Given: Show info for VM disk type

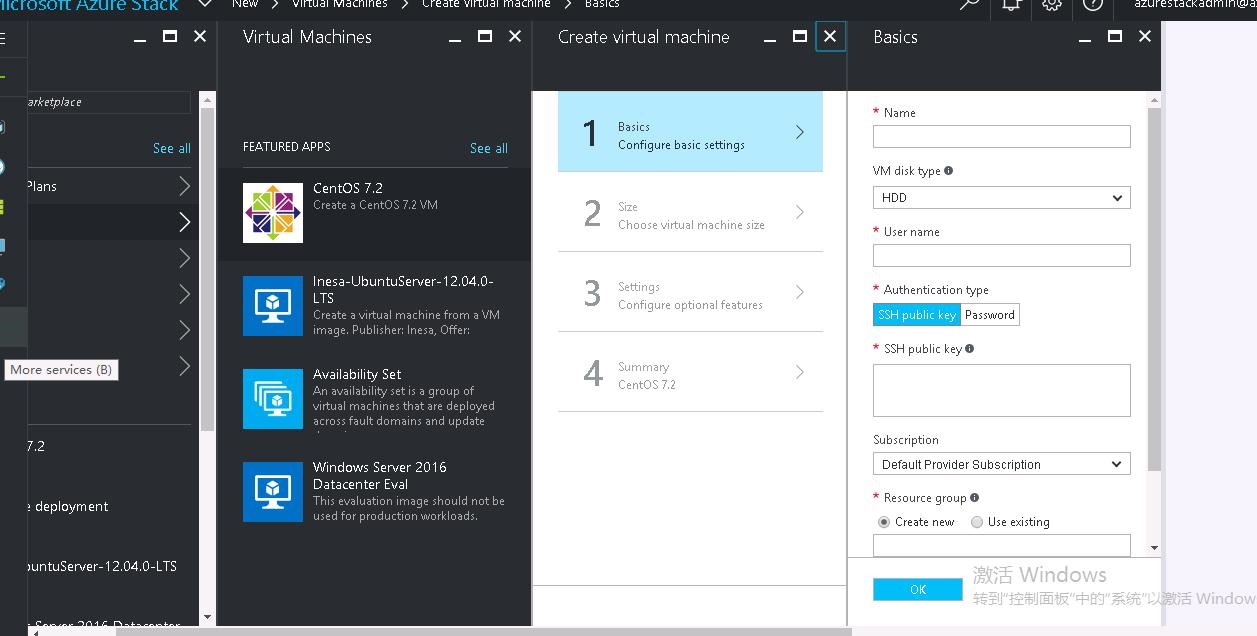Looking at the screenshot, I should (949, 171).
